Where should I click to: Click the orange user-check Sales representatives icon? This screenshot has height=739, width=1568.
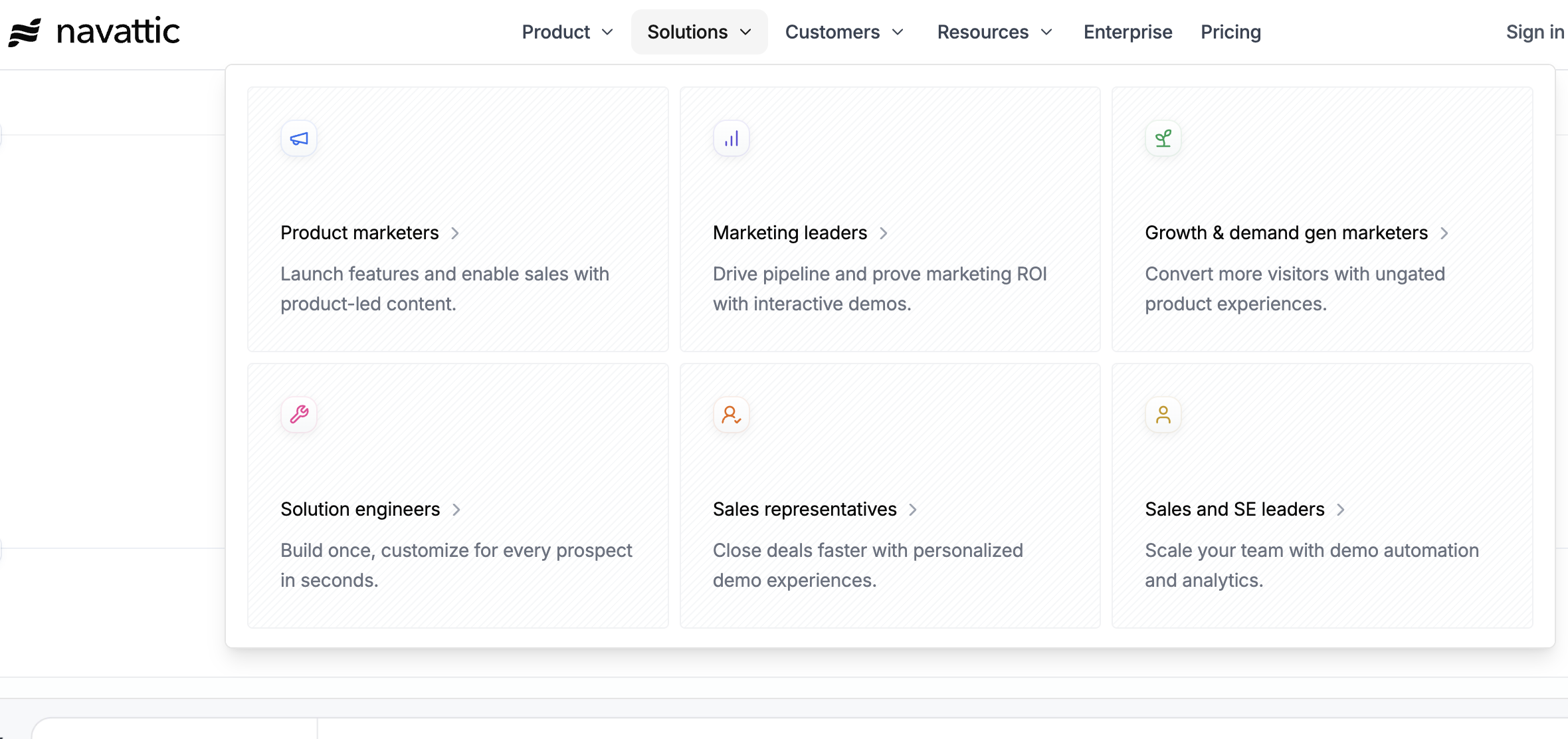(731, 415)
